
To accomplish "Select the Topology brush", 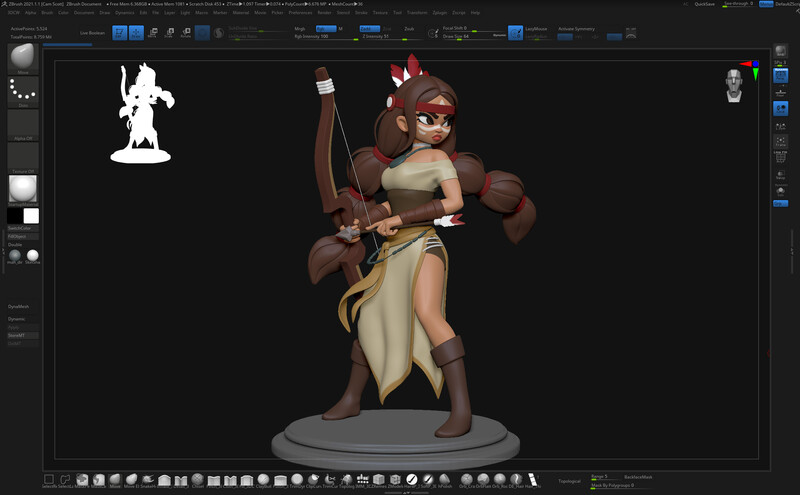I will tap(347, 480).
